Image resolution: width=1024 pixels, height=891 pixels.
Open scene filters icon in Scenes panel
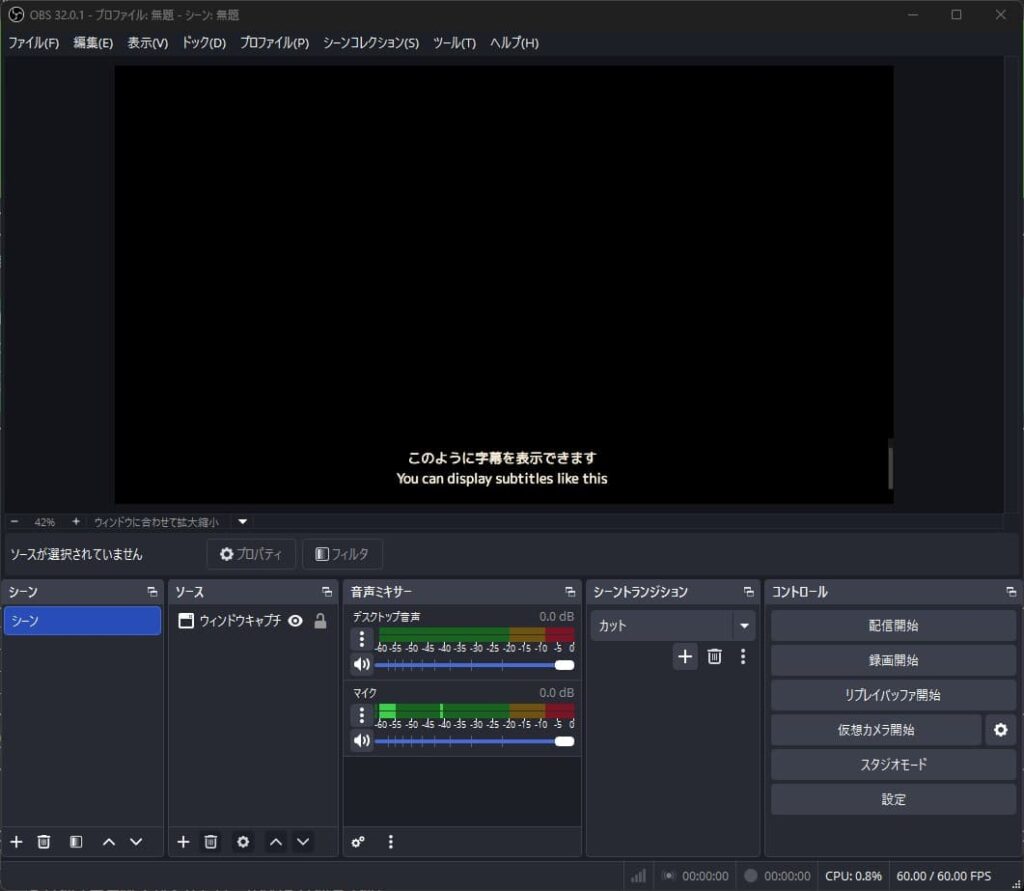(x=76, y=842)
